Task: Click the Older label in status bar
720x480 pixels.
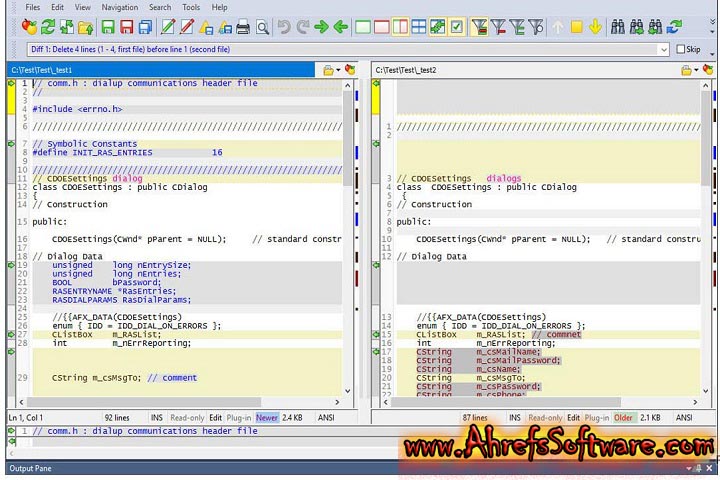Action: (x=623, y=417)
